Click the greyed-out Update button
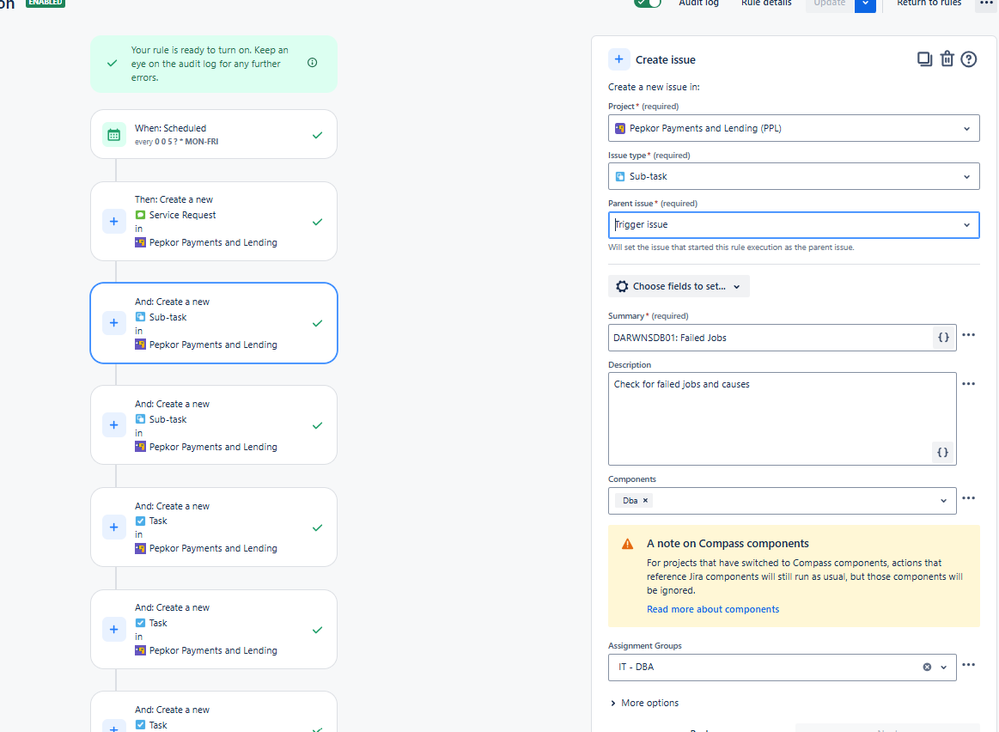The height and width of the screenshot is (732, 999). pos(829,4)
